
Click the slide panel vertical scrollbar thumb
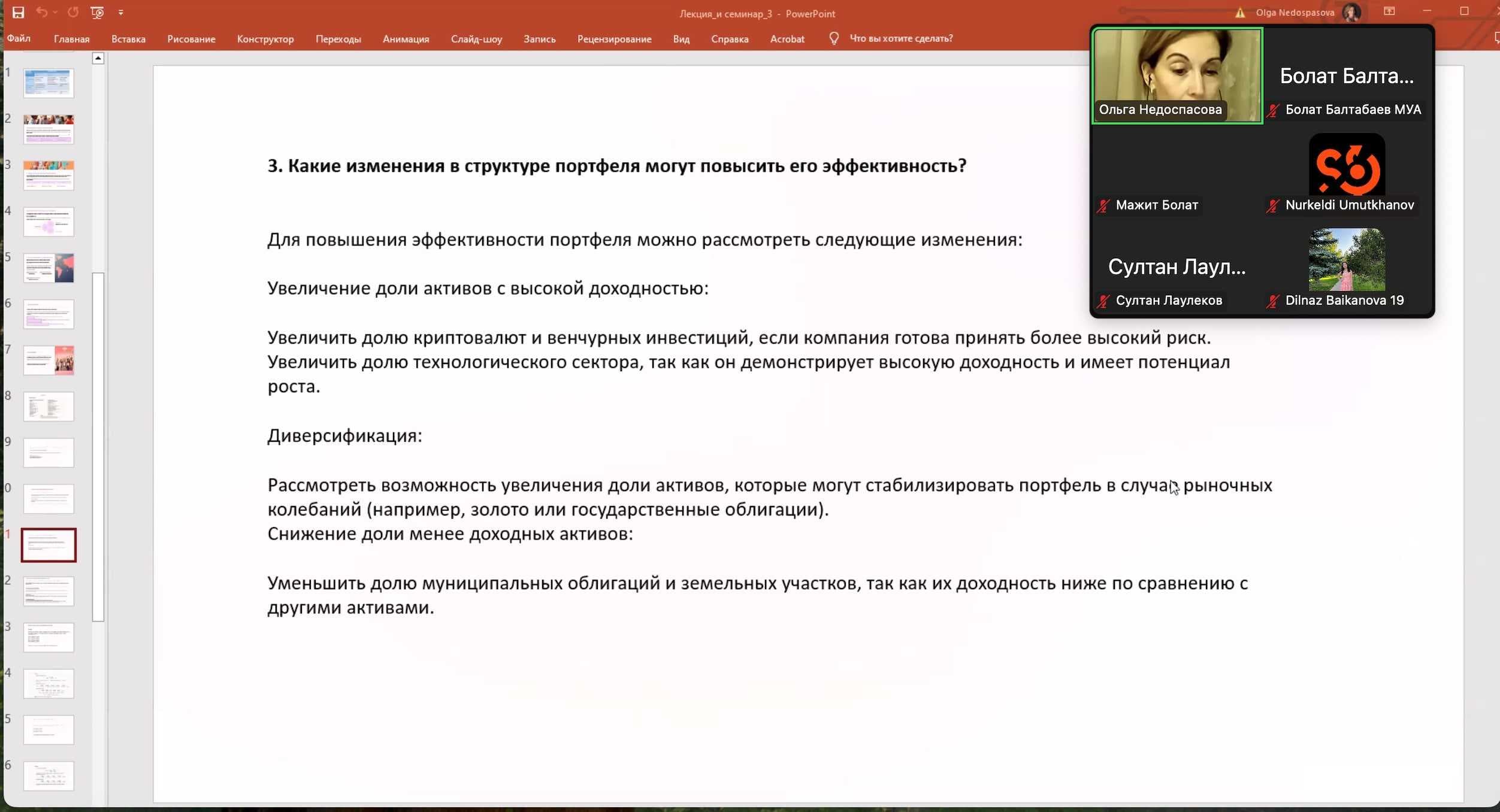click(x=98, y=447)
